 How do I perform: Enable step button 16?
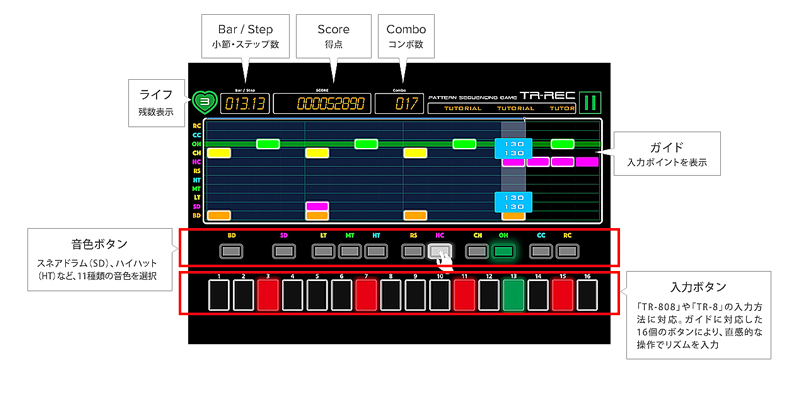coord(587,294)
